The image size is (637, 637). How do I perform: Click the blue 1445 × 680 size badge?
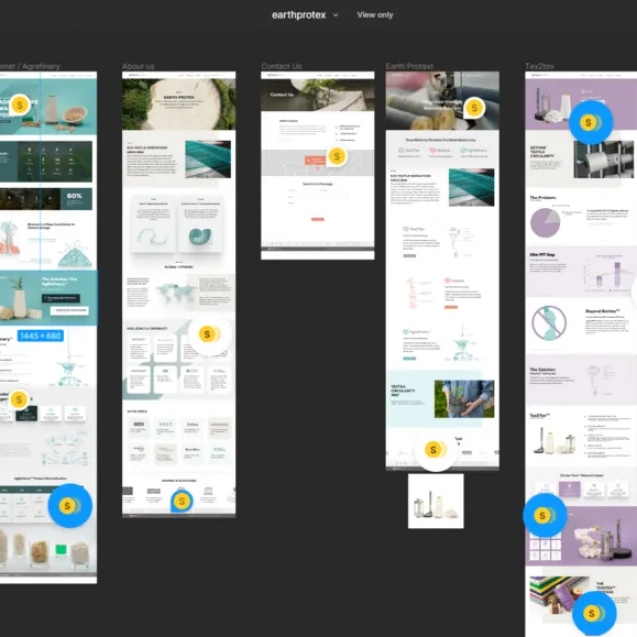pos(40,336)
